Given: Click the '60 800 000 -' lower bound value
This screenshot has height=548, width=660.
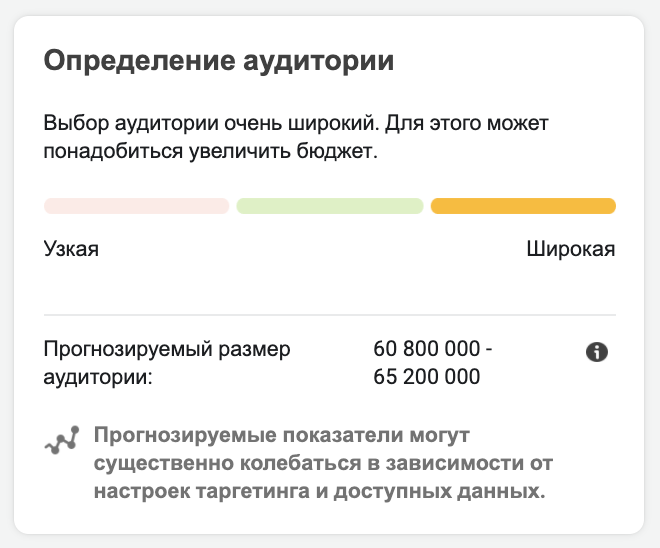Looking at the screenshot, I should (433, 348).
